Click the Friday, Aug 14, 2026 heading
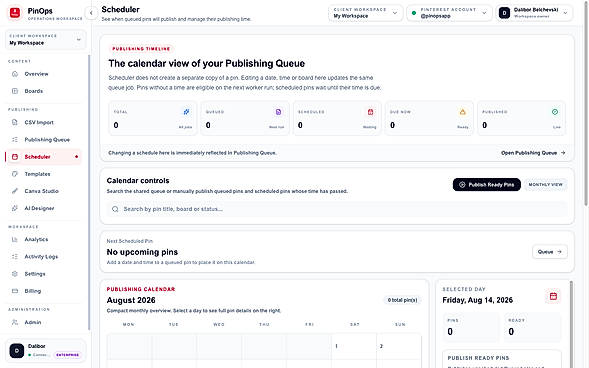The width and height of the screenshot is (589, 368). (x=477, y=300)
